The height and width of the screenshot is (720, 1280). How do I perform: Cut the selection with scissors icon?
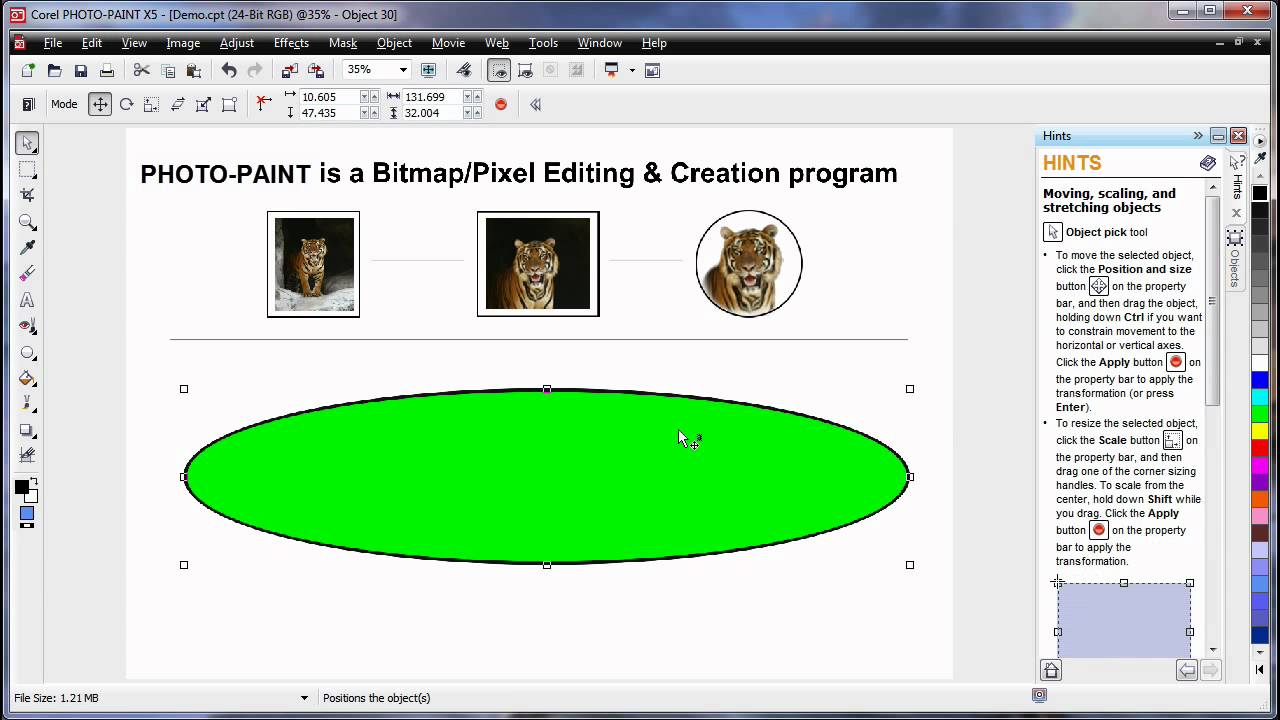click(142, 70)
